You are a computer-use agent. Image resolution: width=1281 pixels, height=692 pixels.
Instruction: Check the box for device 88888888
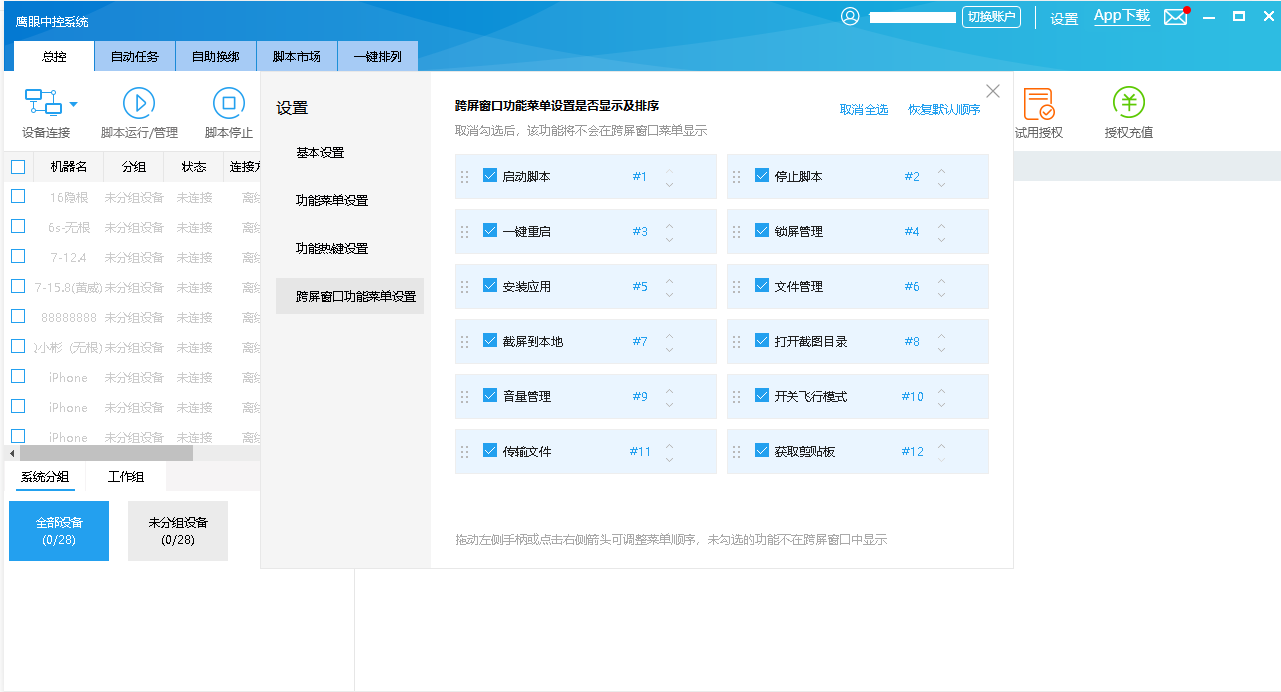(x=18, y=316)
